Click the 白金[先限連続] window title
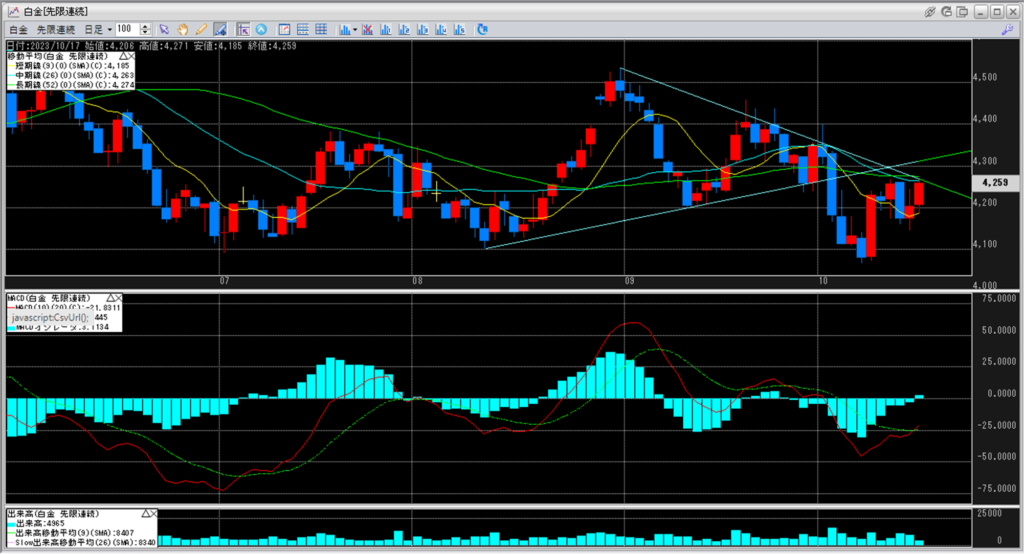Screen dimensions: 1024x554 pos(56,12)
